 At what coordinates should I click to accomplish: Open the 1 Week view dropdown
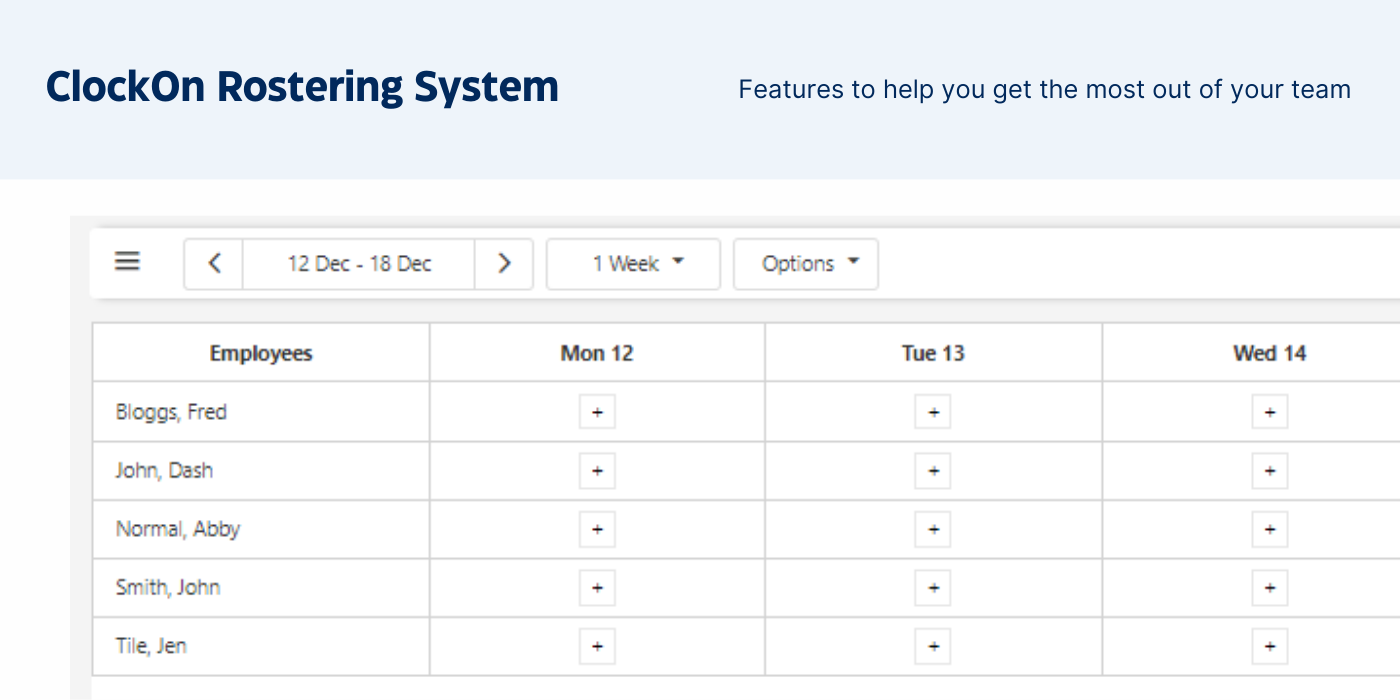pyautogui.click(x=633, y=263)
